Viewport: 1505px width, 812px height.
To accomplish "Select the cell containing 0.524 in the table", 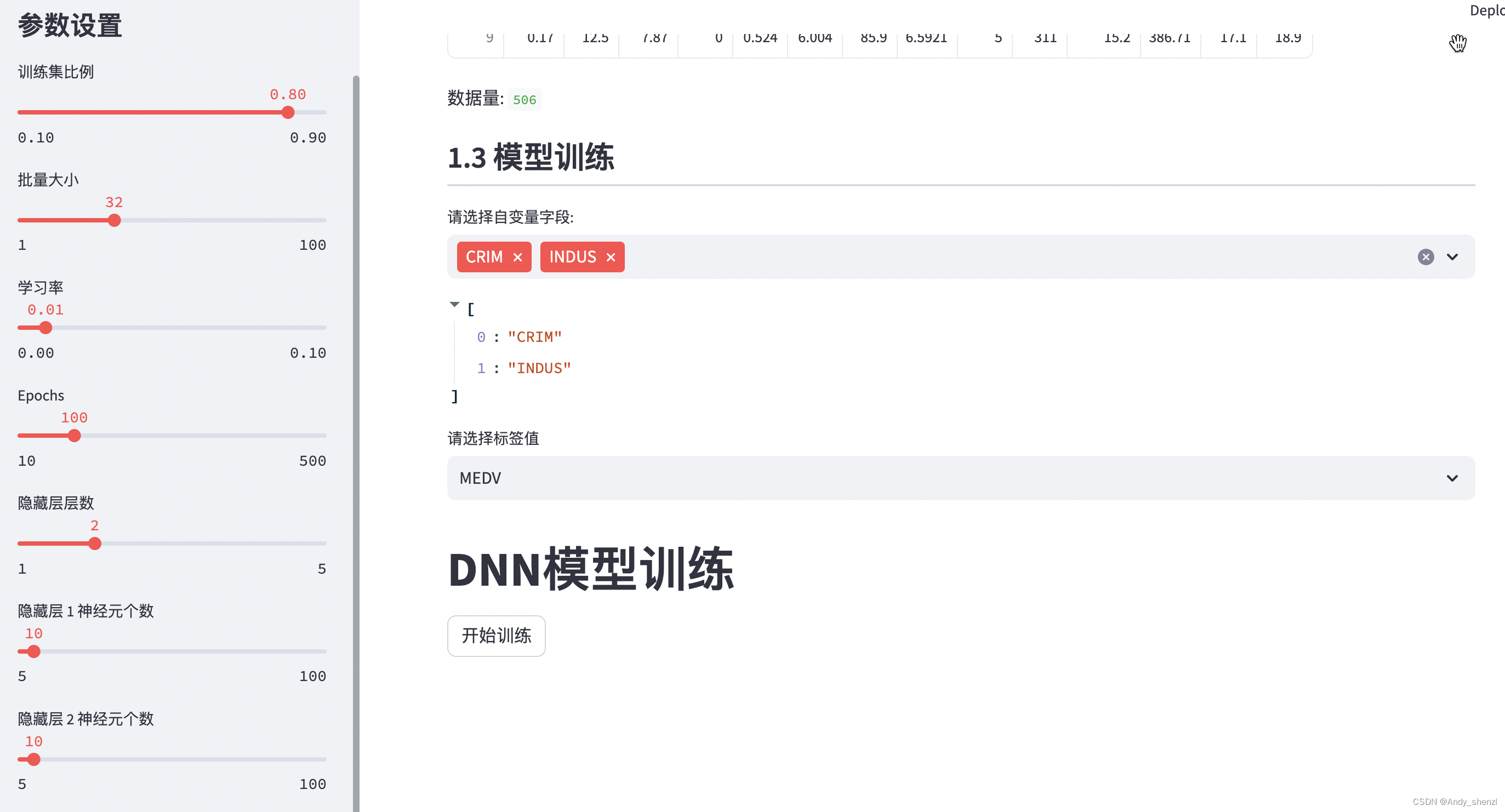I will [x=760, y=37].
